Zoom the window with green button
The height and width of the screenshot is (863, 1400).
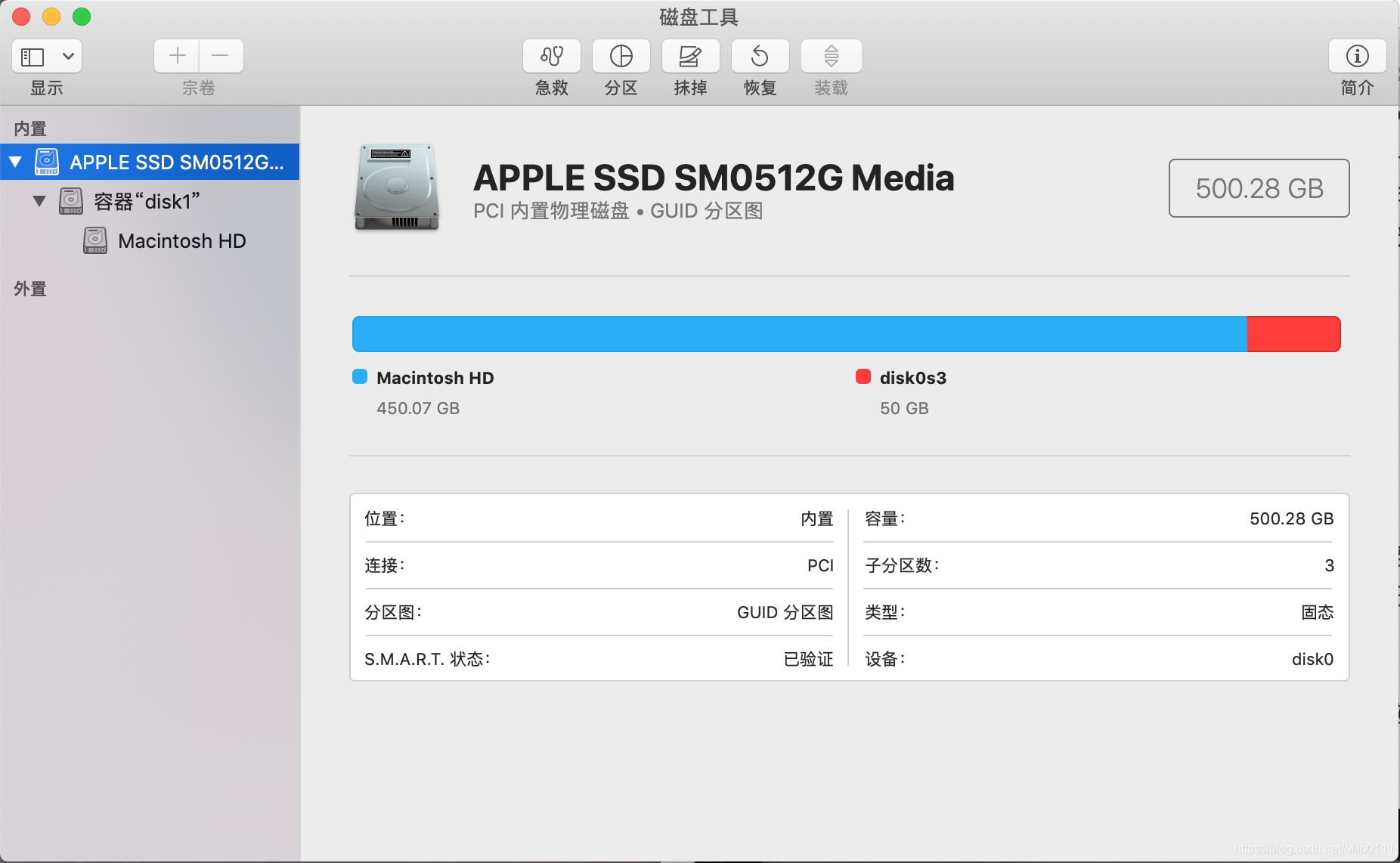coord(82,17)
